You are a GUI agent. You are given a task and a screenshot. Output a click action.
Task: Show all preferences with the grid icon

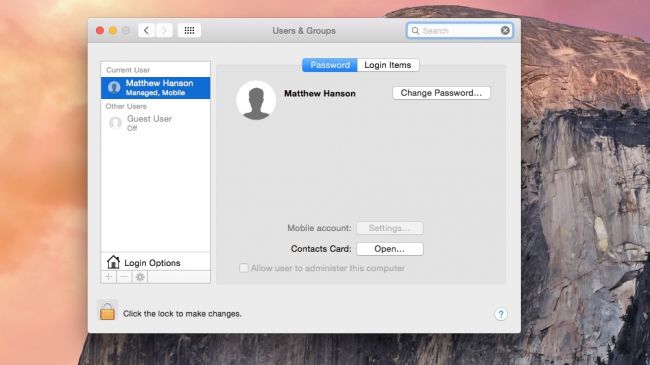[189, 30]
